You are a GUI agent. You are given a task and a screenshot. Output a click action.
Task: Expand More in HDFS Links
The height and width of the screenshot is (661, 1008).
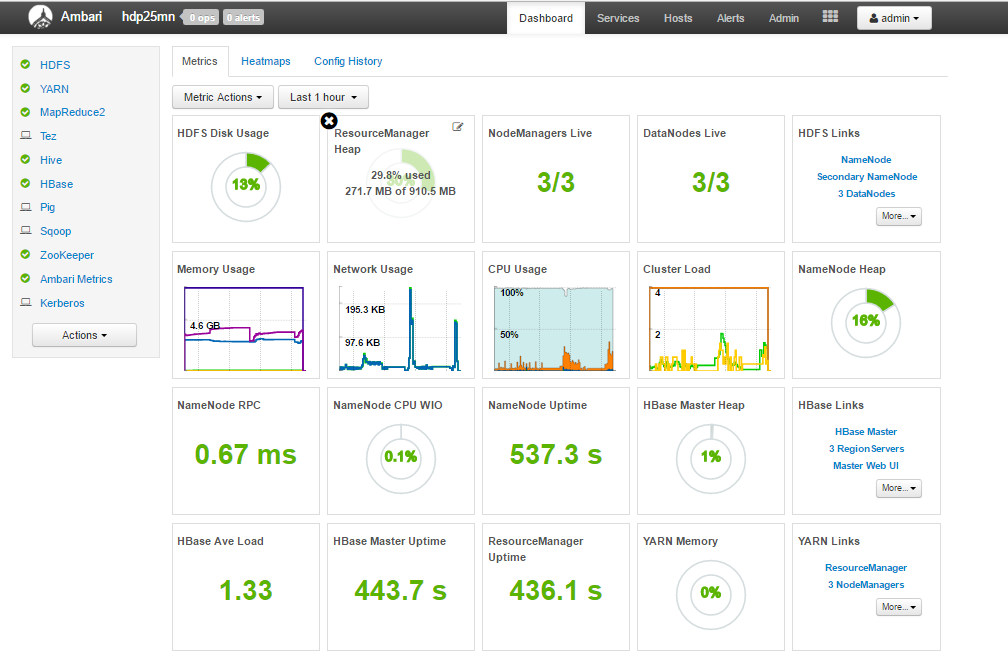point(898,216)
